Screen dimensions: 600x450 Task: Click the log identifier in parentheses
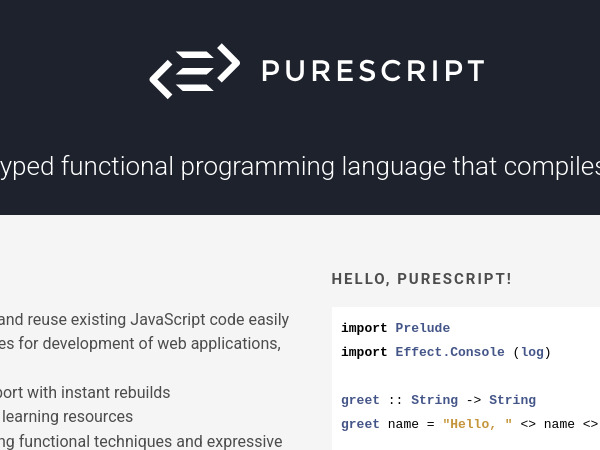532,352
